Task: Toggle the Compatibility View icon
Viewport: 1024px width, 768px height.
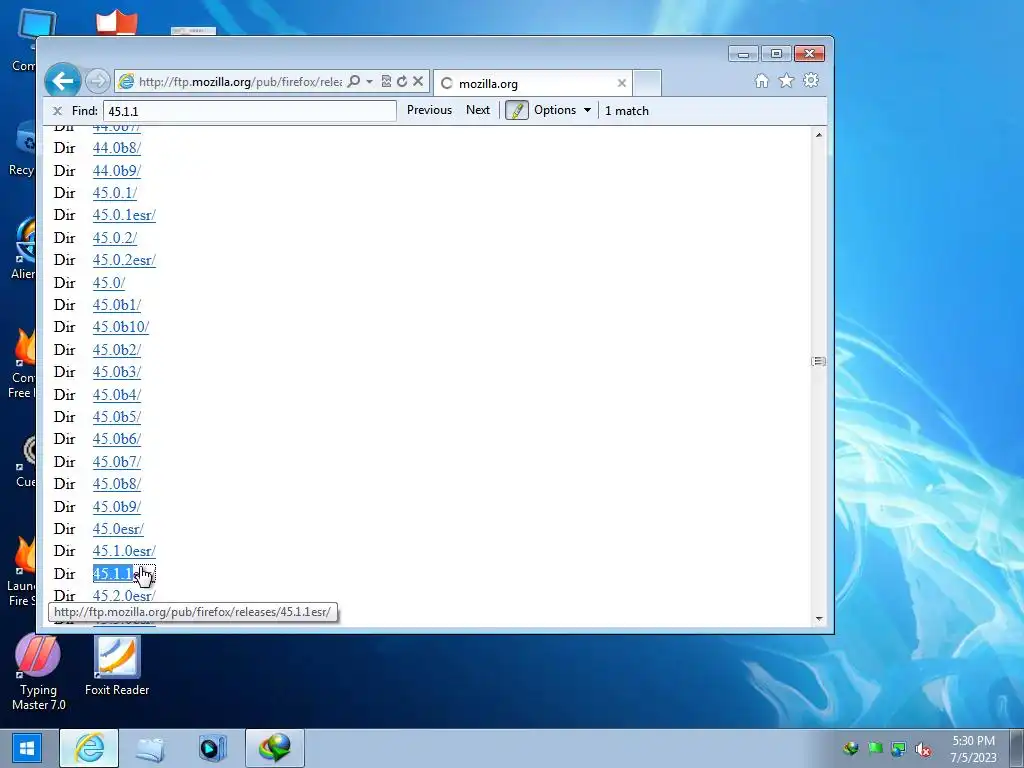Action: click(386, 82)
